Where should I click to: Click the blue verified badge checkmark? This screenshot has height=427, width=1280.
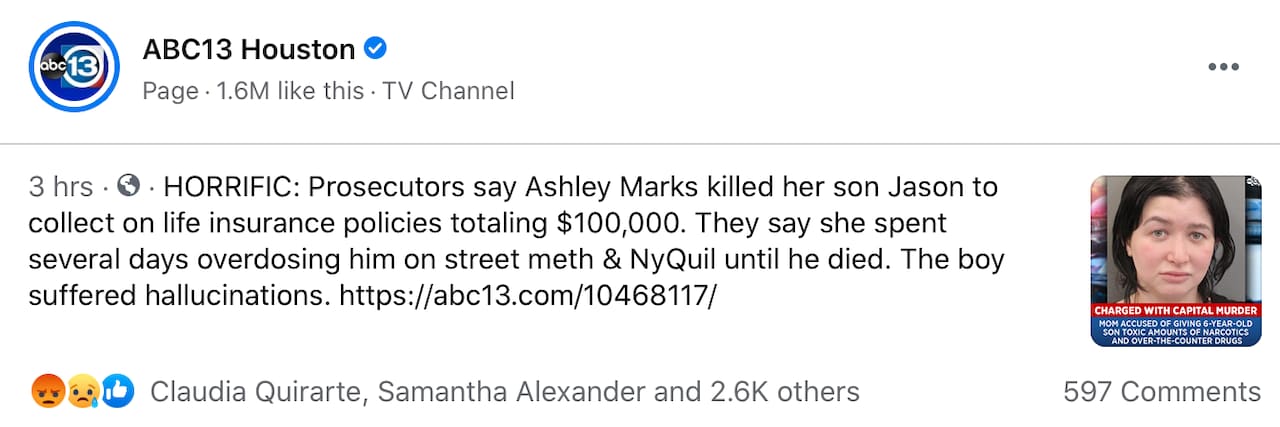[375, 48]
